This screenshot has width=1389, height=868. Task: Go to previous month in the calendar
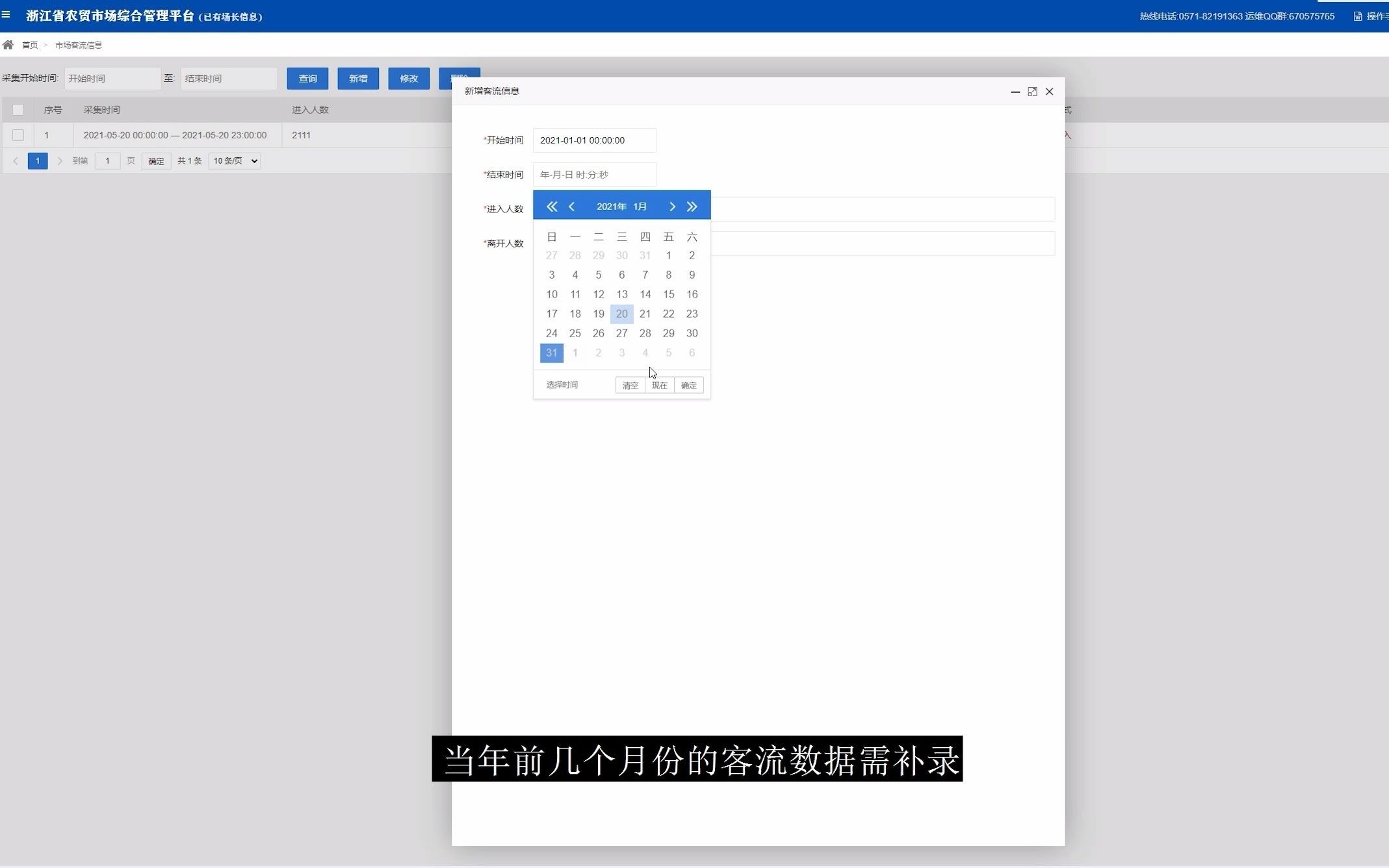tap(572, 206)
